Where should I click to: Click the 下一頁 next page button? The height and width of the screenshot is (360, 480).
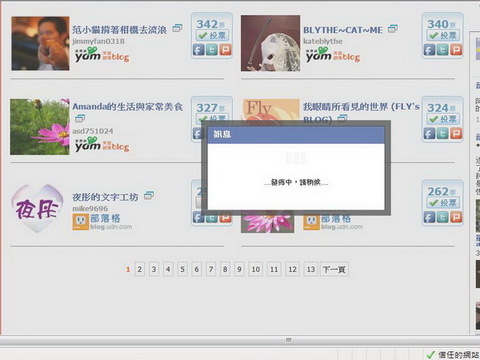point(334,269)
